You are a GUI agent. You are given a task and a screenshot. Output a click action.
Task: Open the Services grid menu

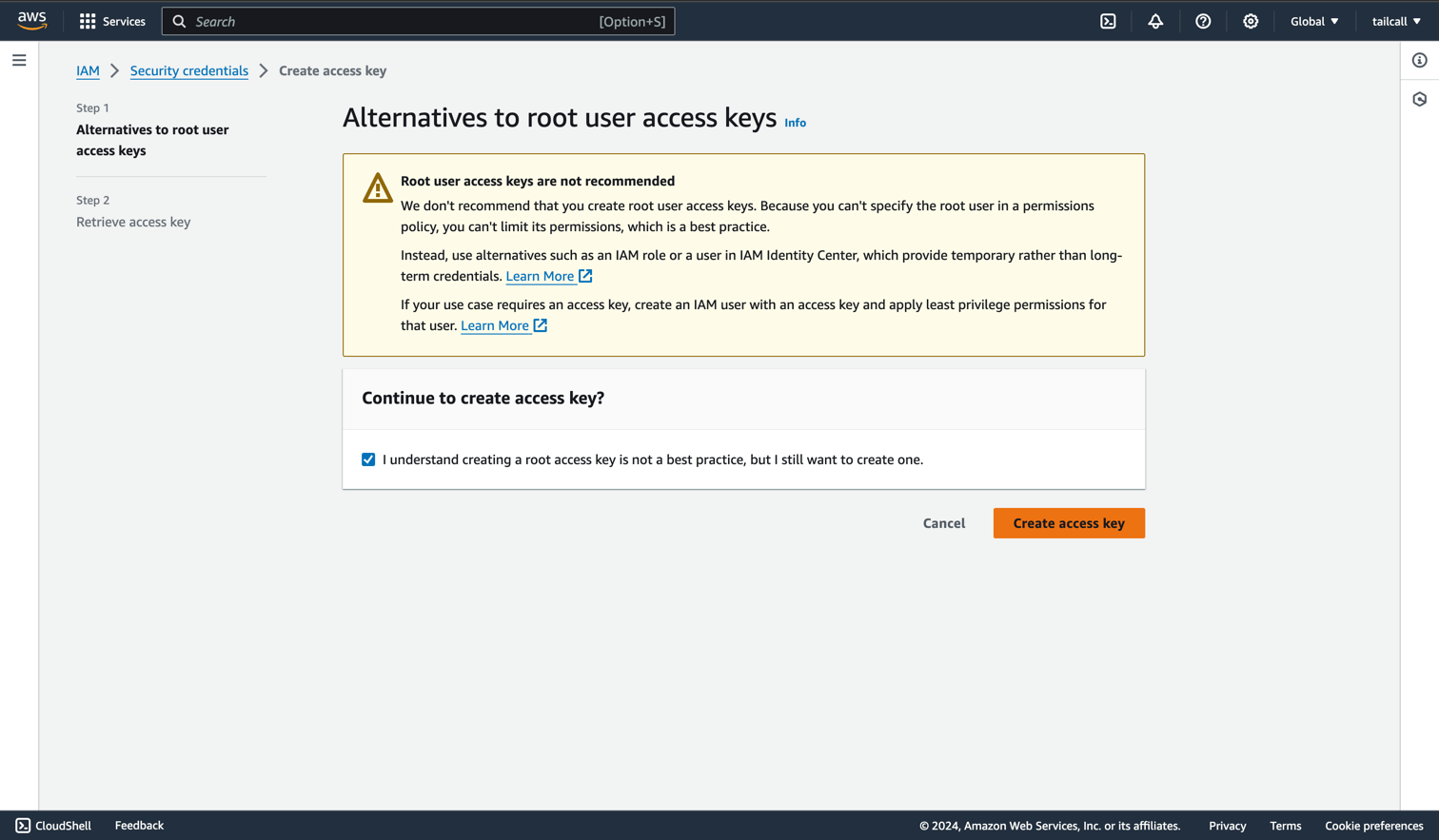pos(112,21)
